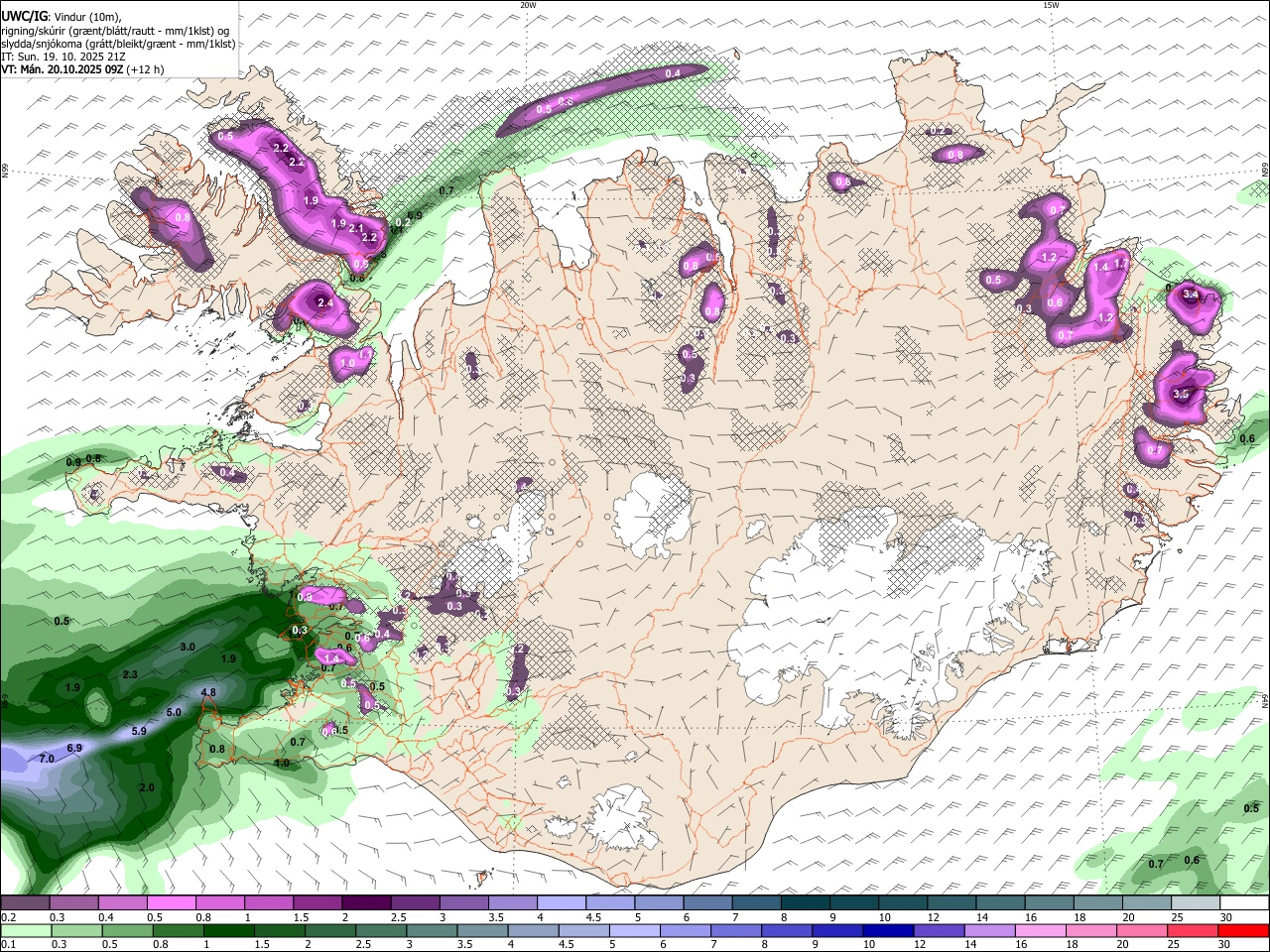This screenshot has width=1270, height=952.
Task: Click the '30' label in rain legend row
Action: coord(1226,945)
